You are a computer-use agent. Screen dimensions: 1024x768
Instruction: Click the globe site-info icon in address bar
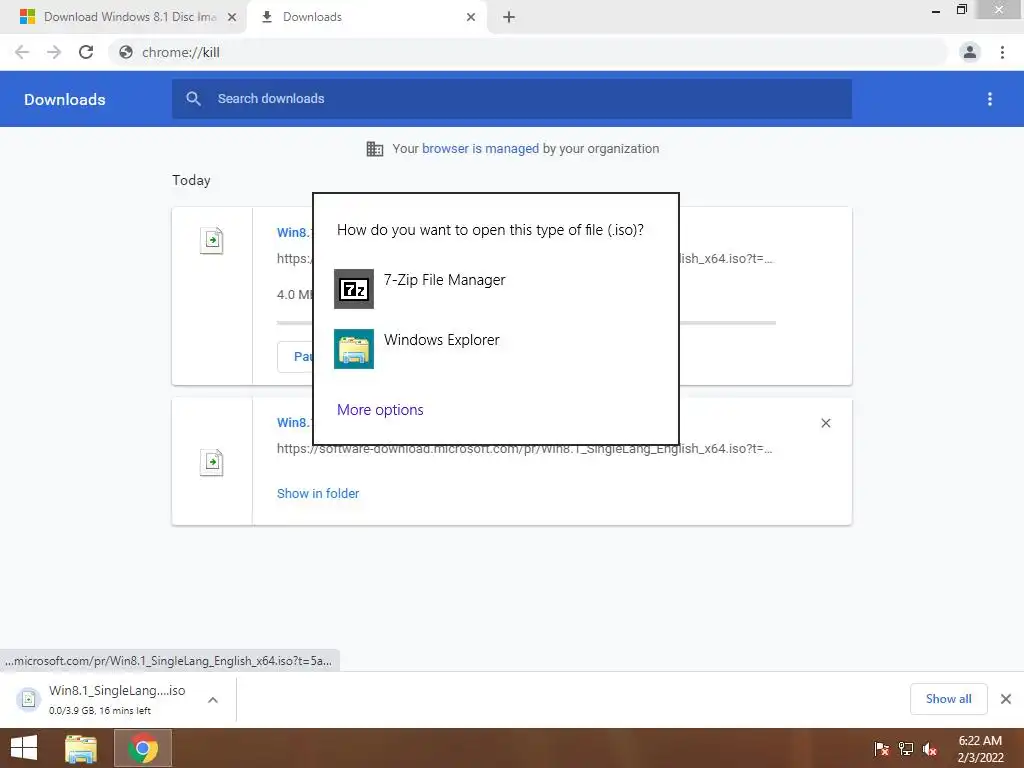point(126,52)
